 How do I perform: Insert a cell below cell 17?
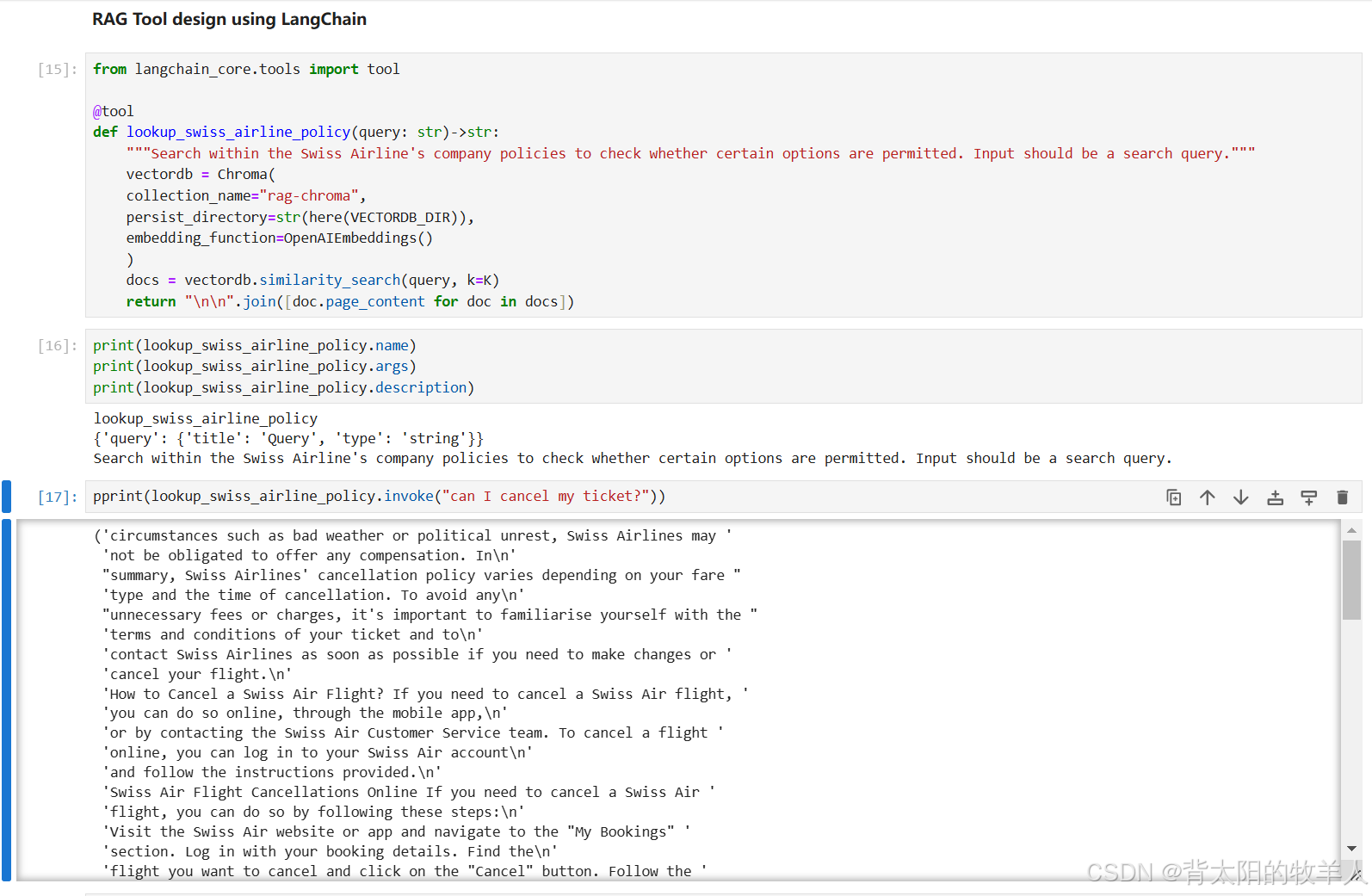click(1308, 497)
